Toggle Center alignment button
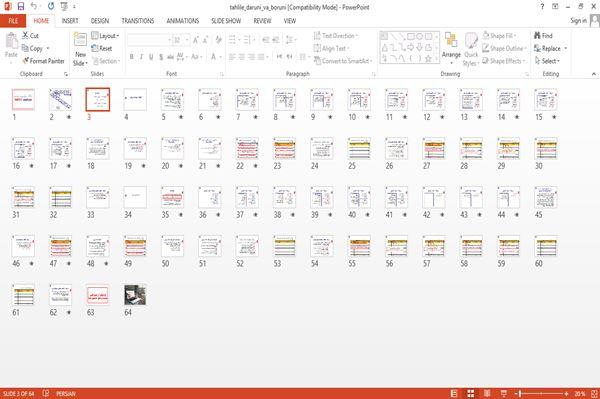 click(242, 57)
